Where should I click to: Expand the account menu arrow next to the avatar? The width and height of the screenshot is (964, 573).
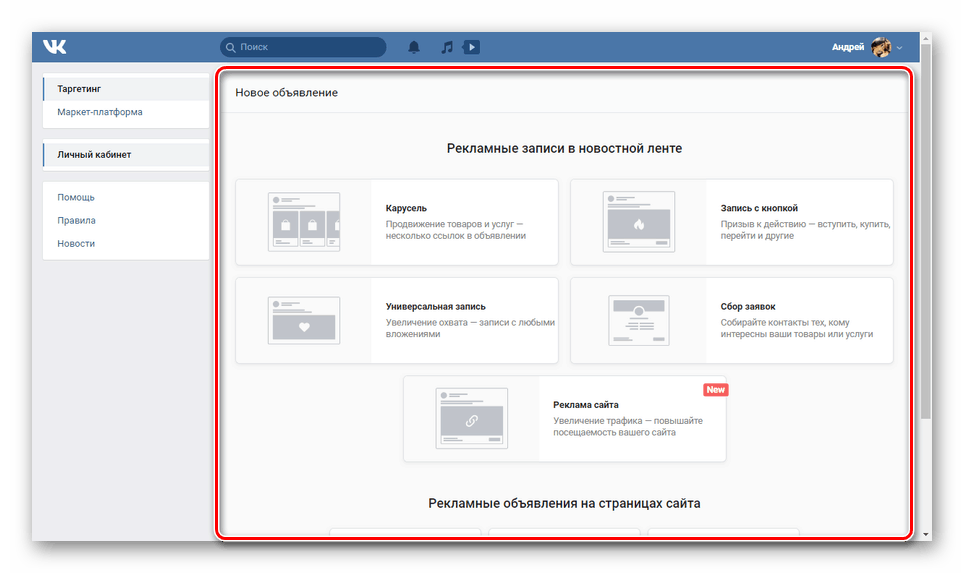(899, 47)
